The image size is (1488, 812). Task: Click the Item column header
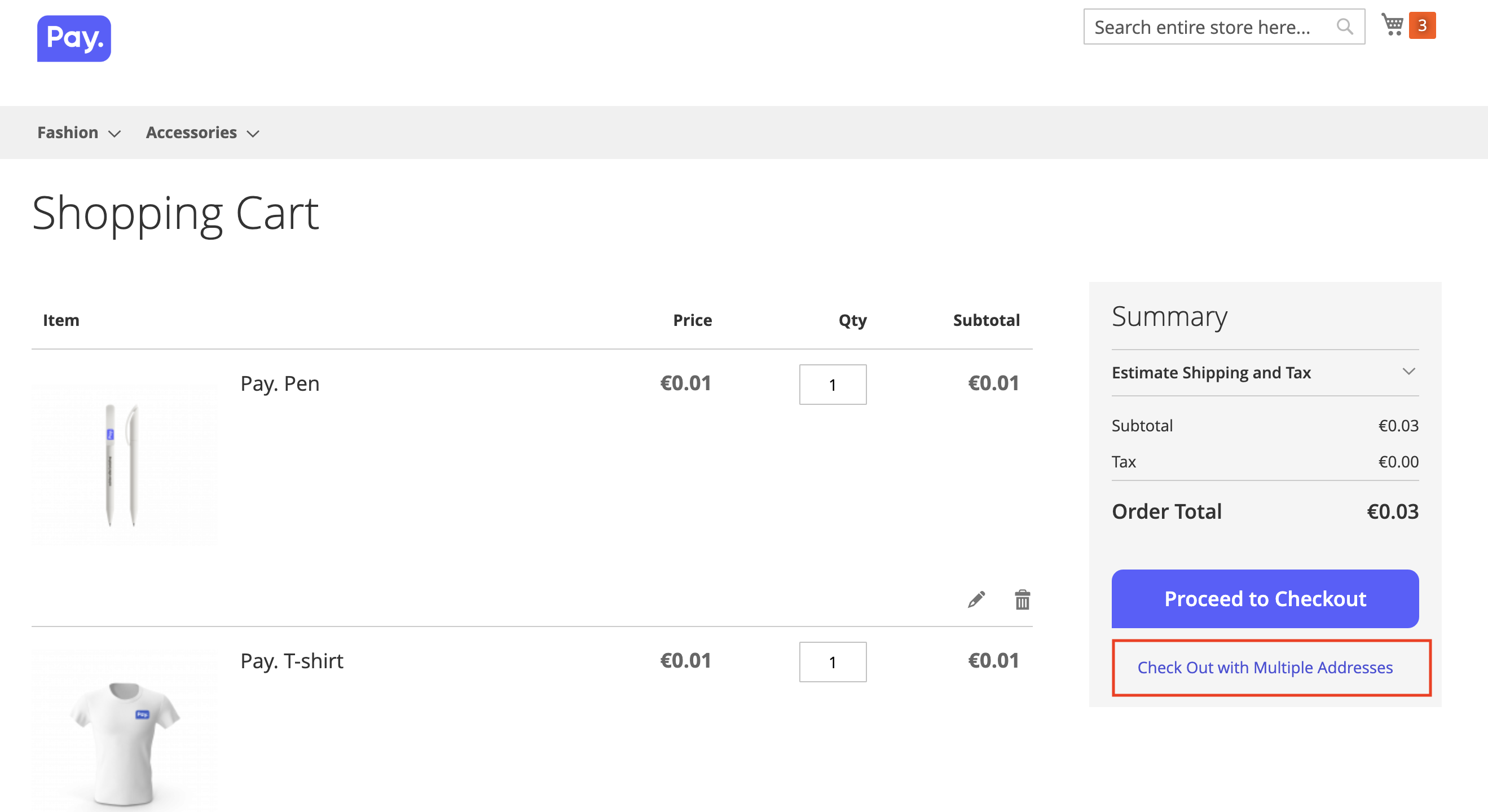(61, 320)
